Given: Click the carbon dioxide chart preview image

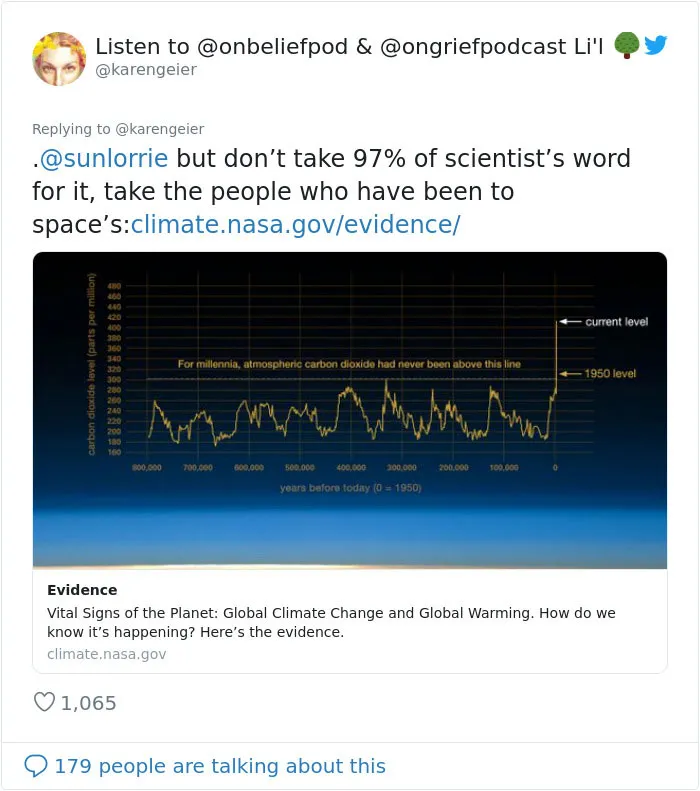Looking at the screenshot, I should 350,410.
